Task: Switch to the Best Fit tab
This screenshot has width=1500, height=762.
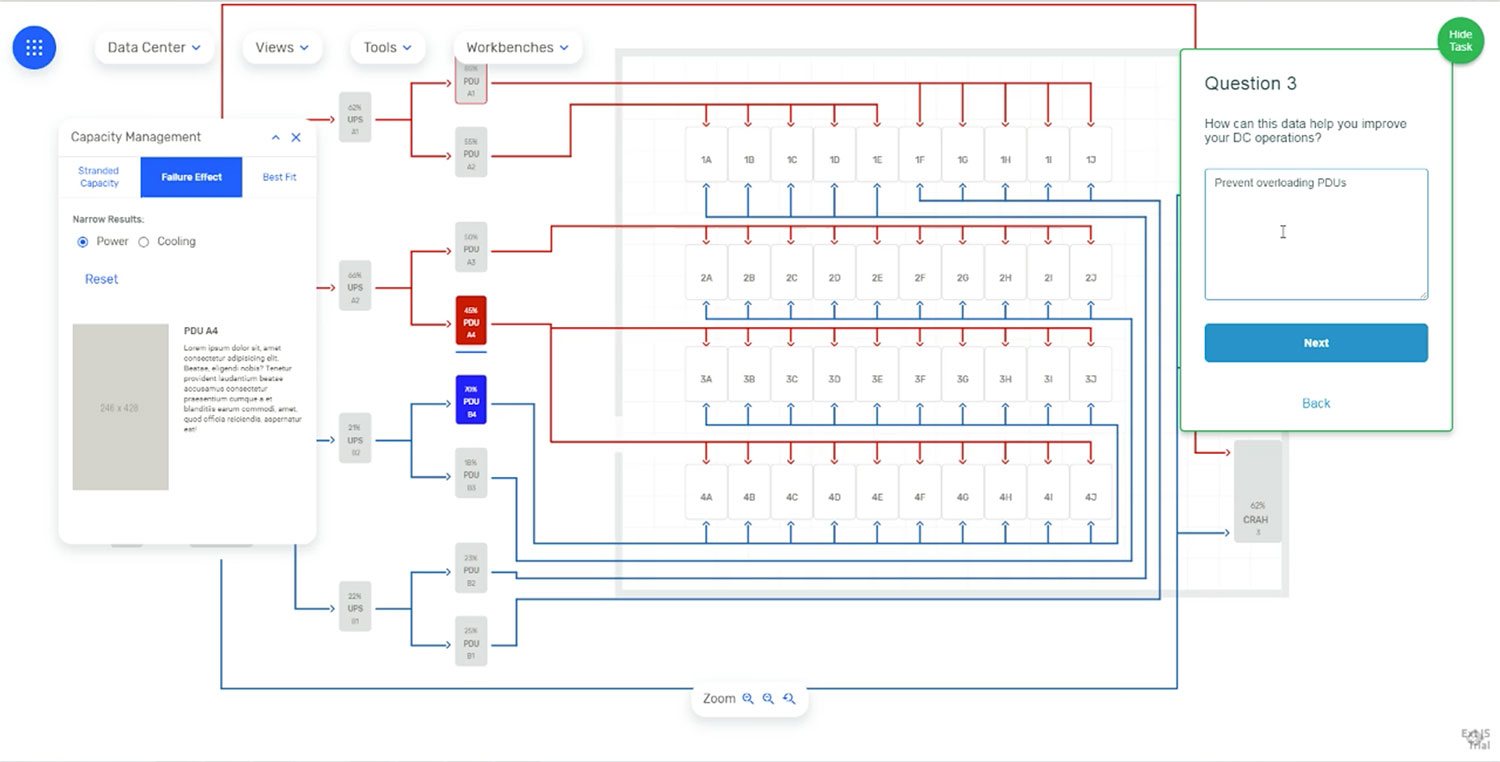Action: [x=279, y=177]
